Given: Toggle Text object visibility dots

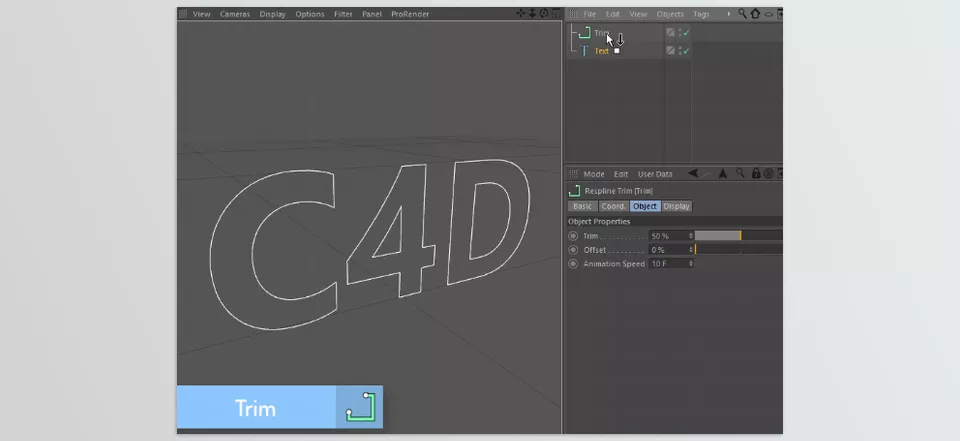Looking at the screenshot, I should tap(679, 50).
